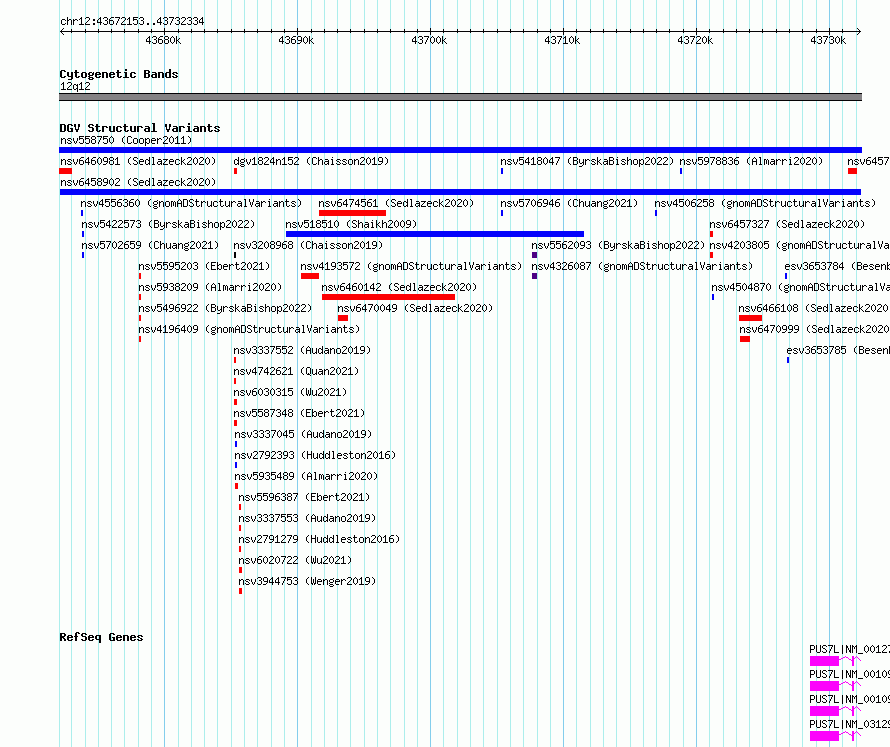Screen dimensions: 890x747
Task: Select nsv2792393 (Huddleston2016) label
Action: point(315,455)
